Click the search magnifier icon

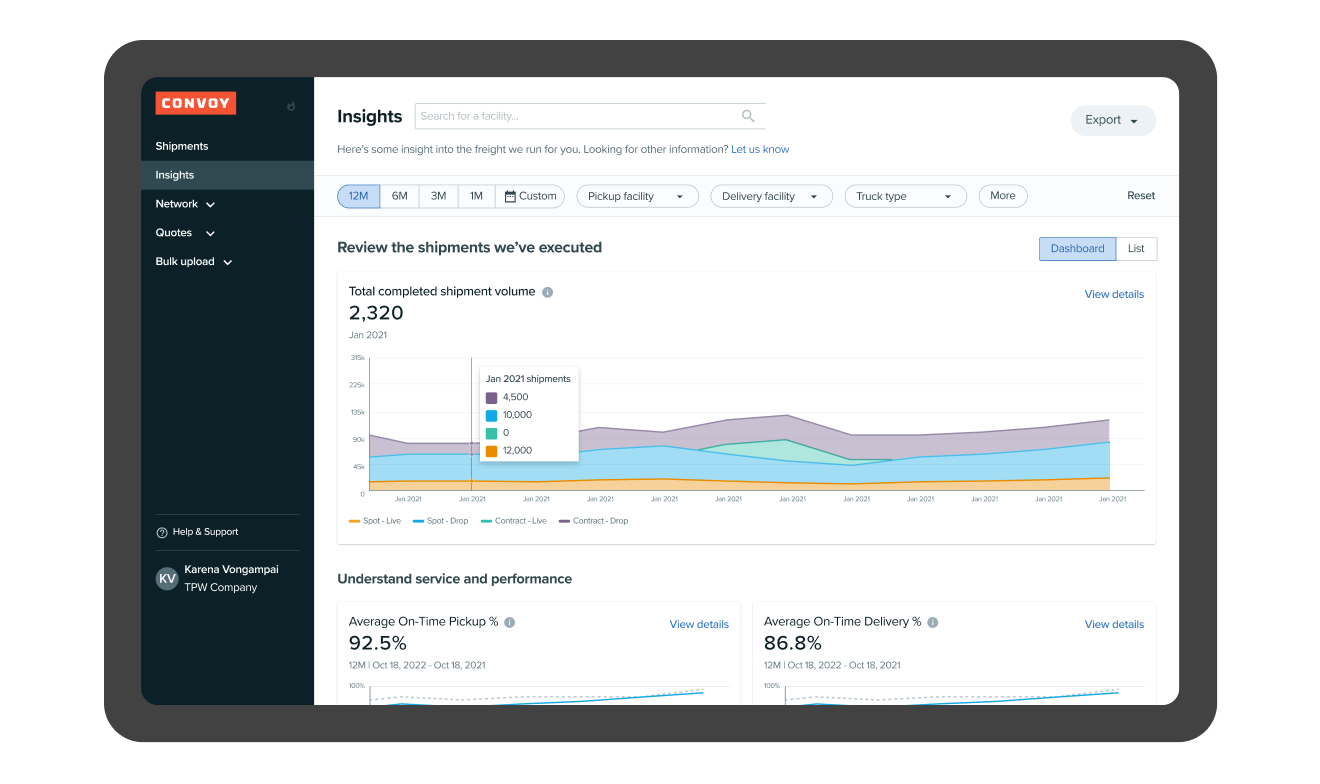(x=748, y=115)
